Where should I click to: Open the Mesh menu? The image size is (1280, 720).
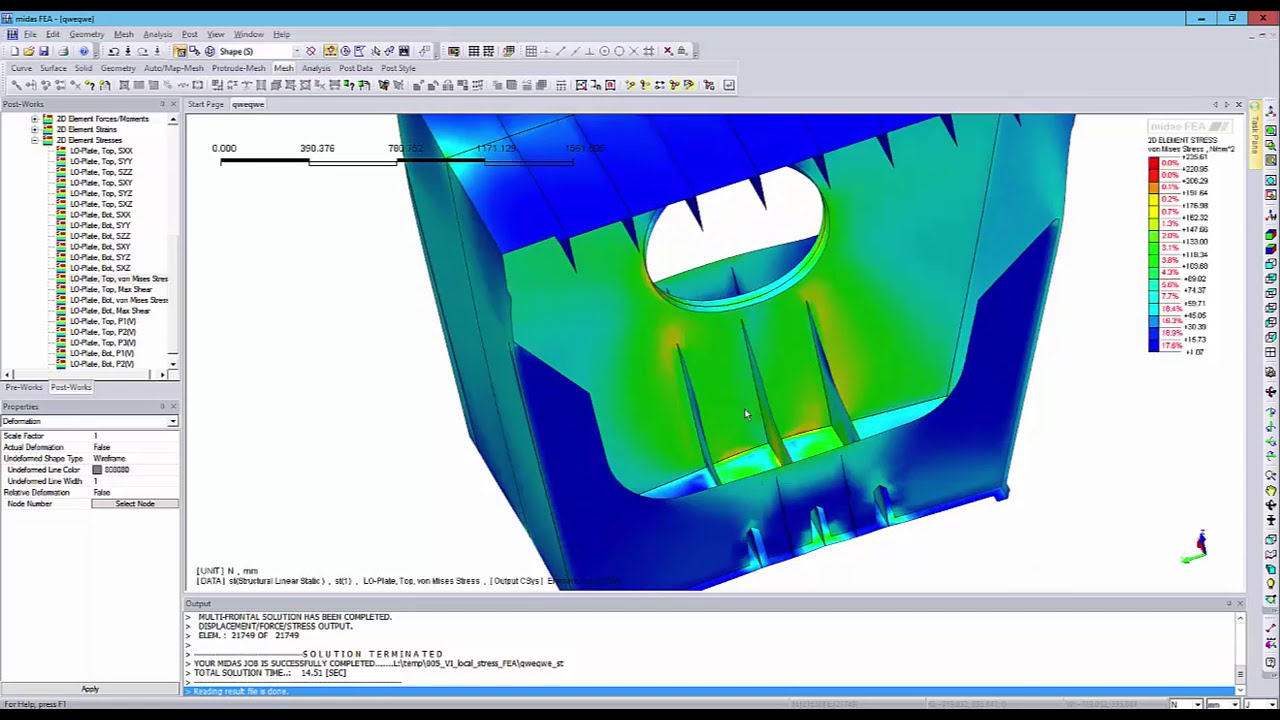tap(123, 34)
